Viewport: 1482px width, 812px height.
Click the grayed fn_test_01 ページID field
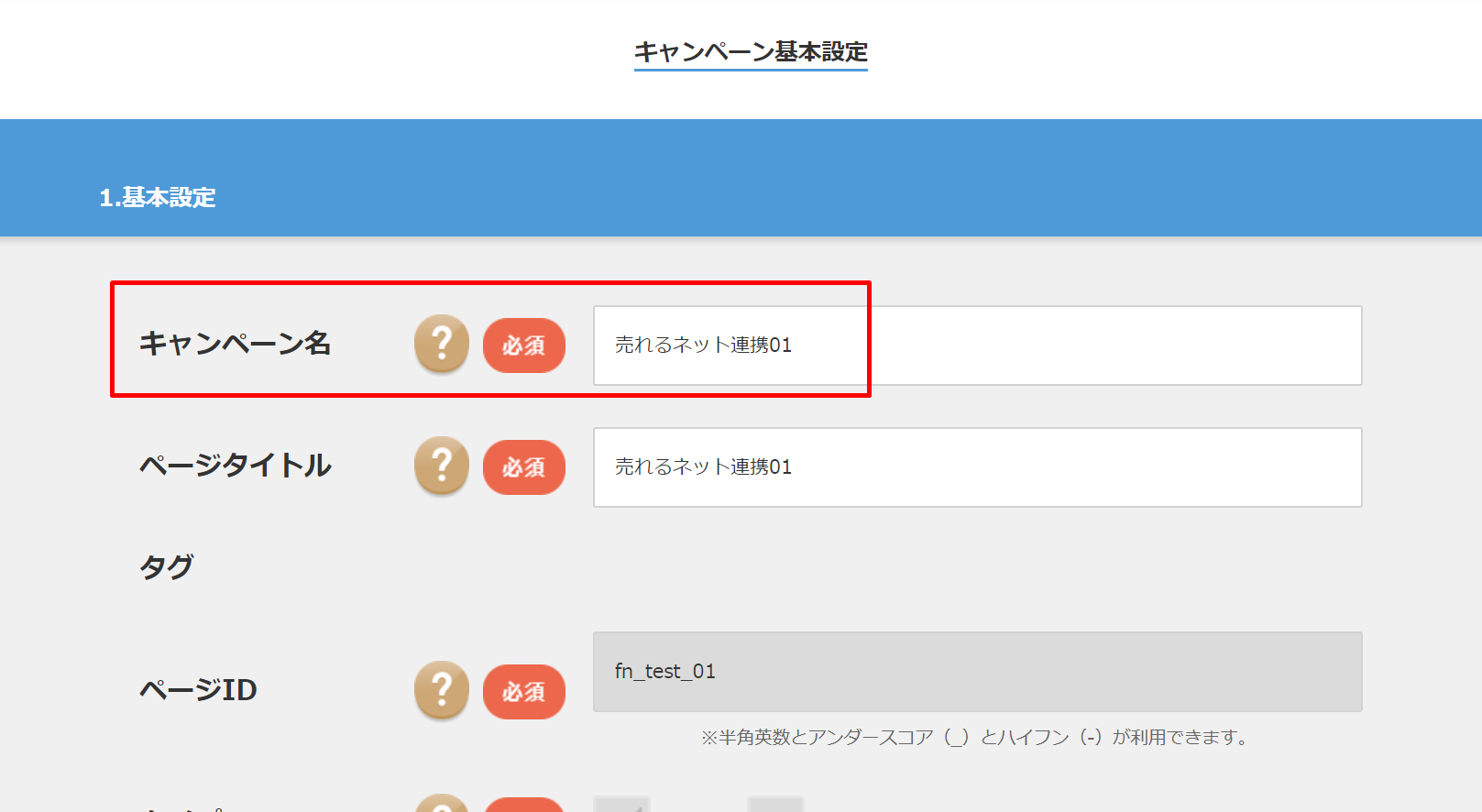click(977, 672)
